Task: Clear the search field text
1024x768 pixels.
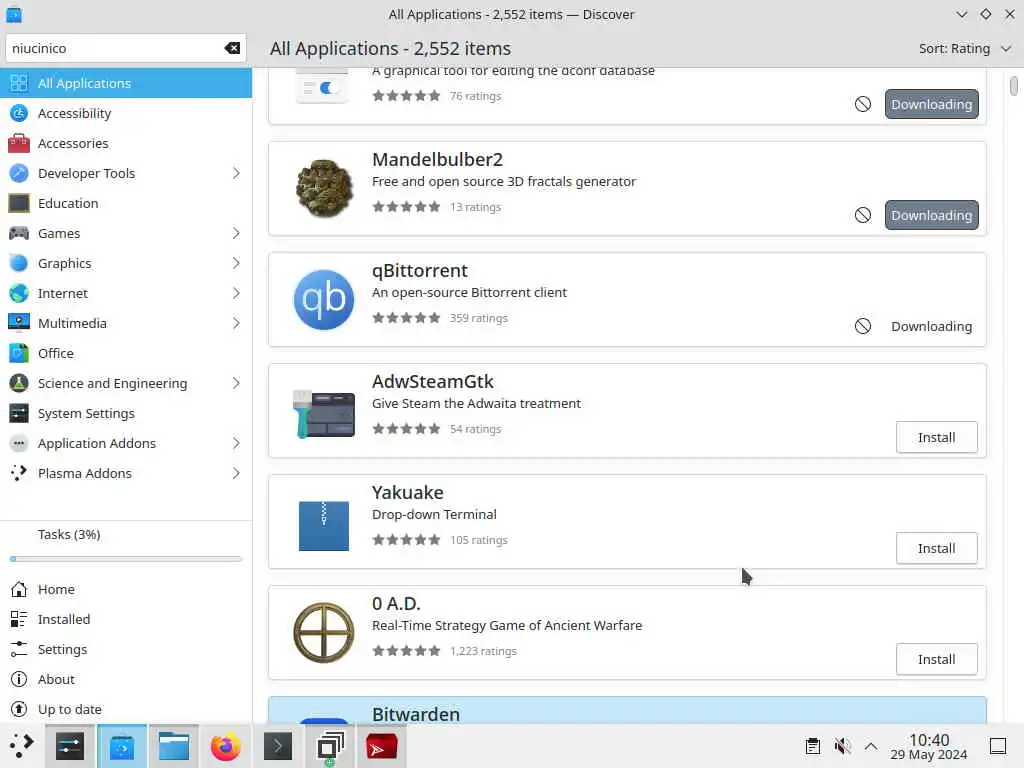Action: pyautogui.click(x=232, y=48)
